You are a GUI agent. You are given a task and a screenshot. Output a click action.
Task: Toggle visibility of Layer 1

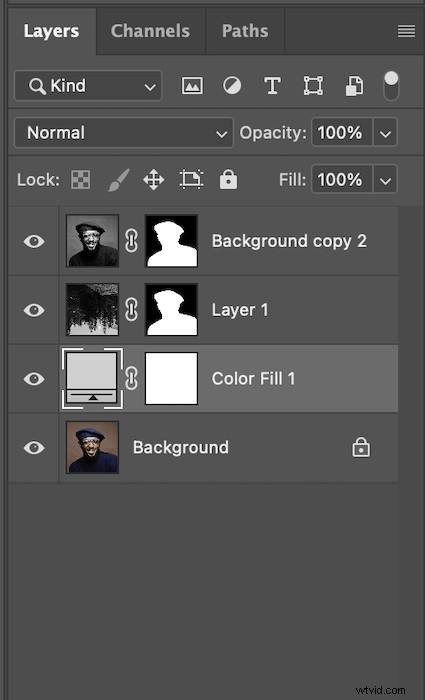coord(34,310)
